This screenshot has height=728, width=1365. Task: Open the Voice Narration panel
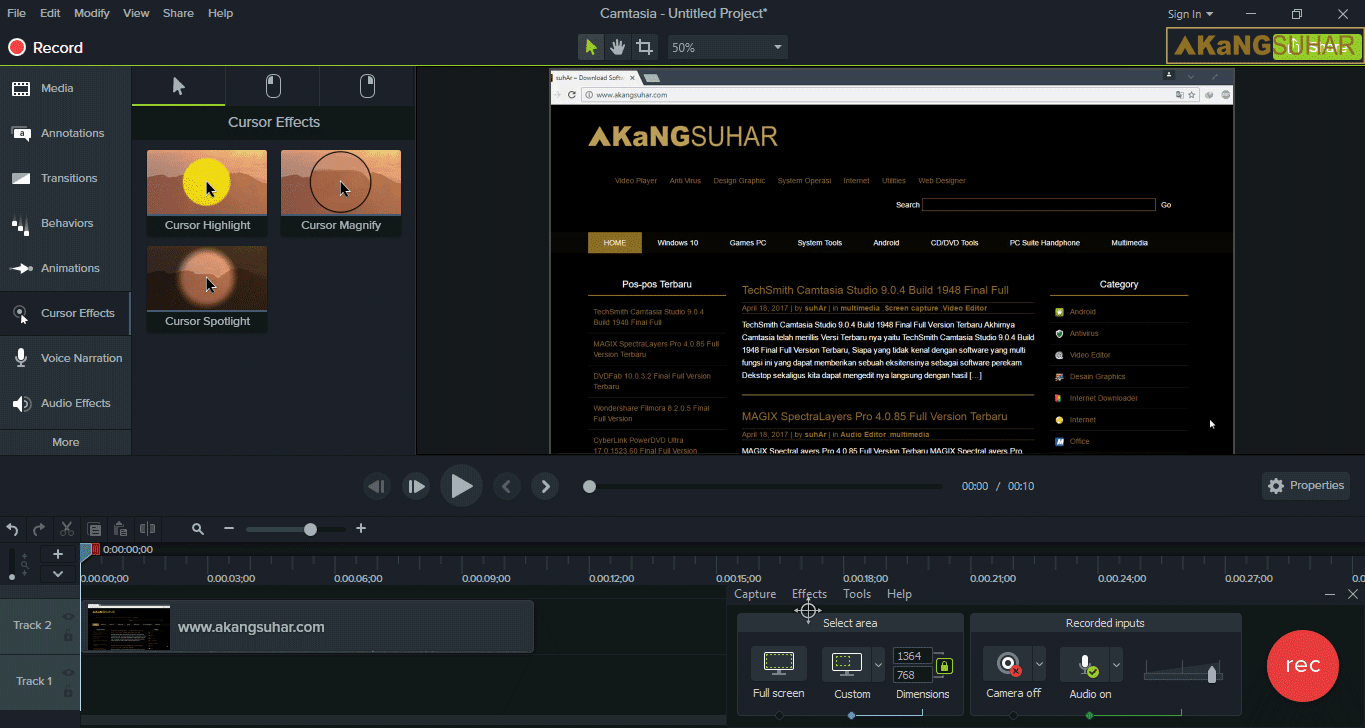click(x=65, y=358)
